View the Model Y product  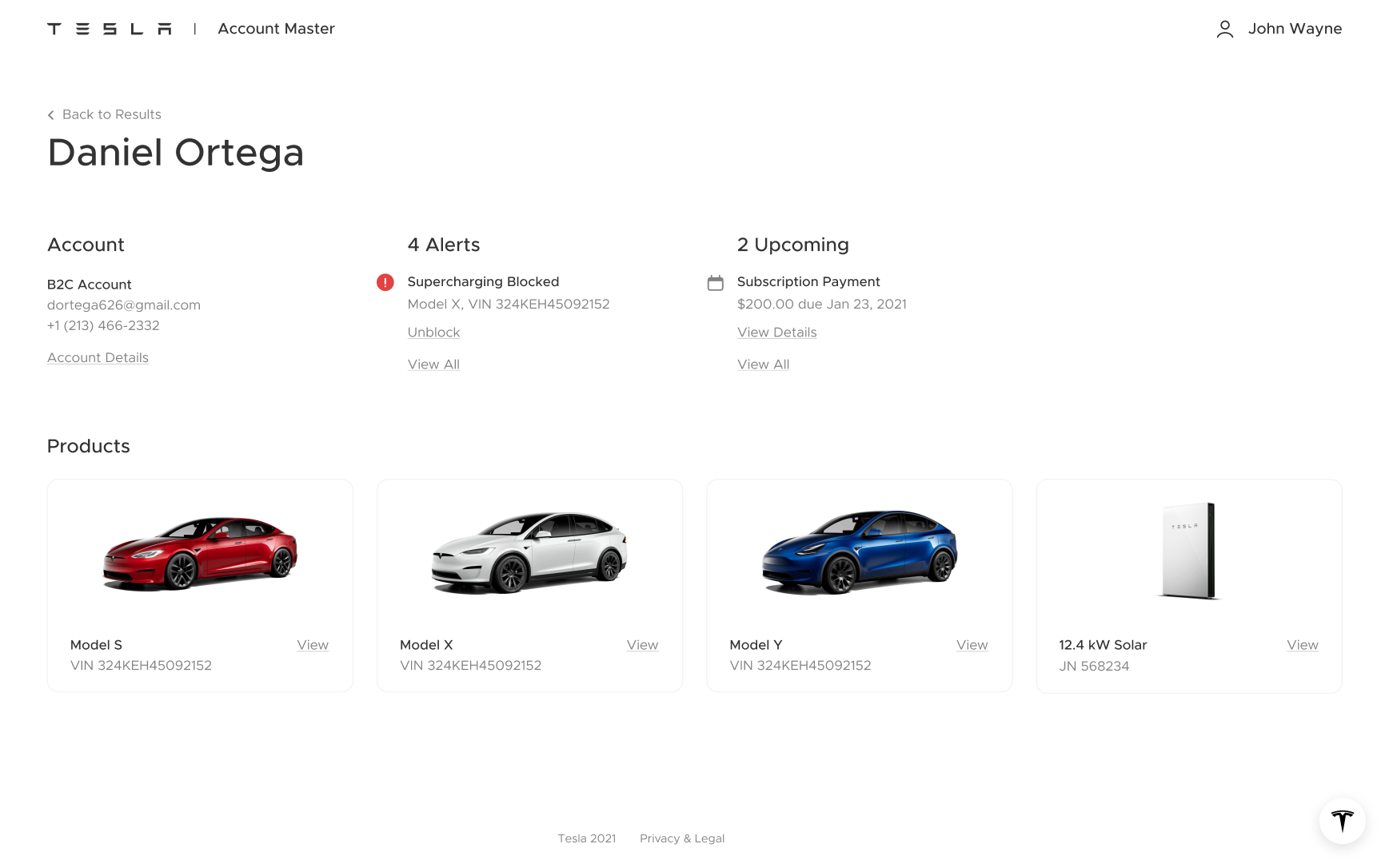[x=972, y=645]
